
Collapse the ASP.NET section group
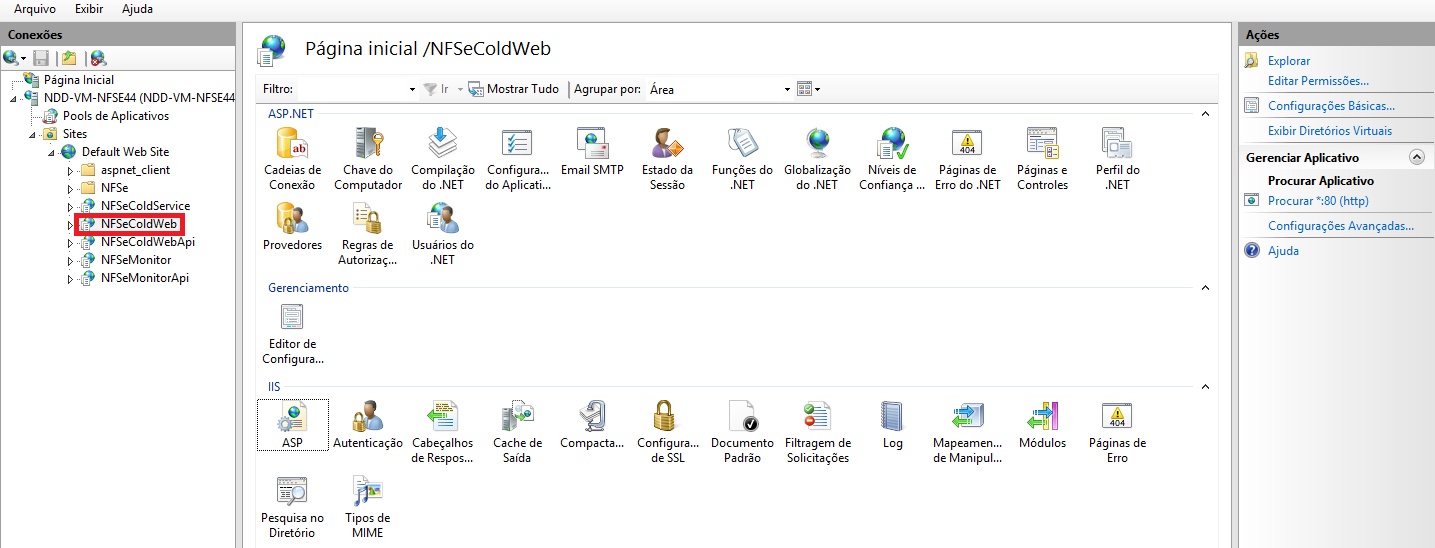point(1205,114)
